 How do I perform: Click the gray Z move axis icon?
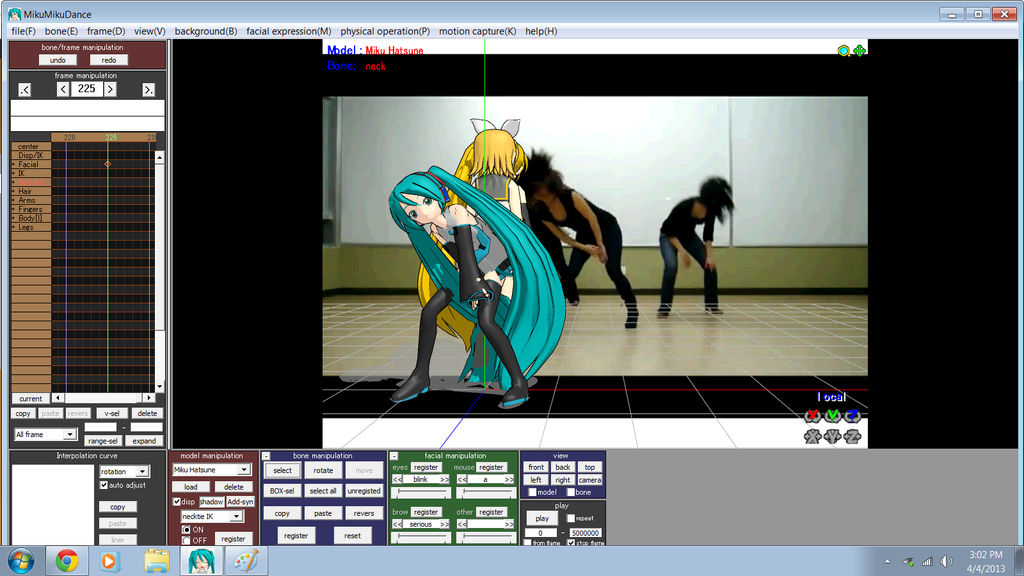coord(852,436)
